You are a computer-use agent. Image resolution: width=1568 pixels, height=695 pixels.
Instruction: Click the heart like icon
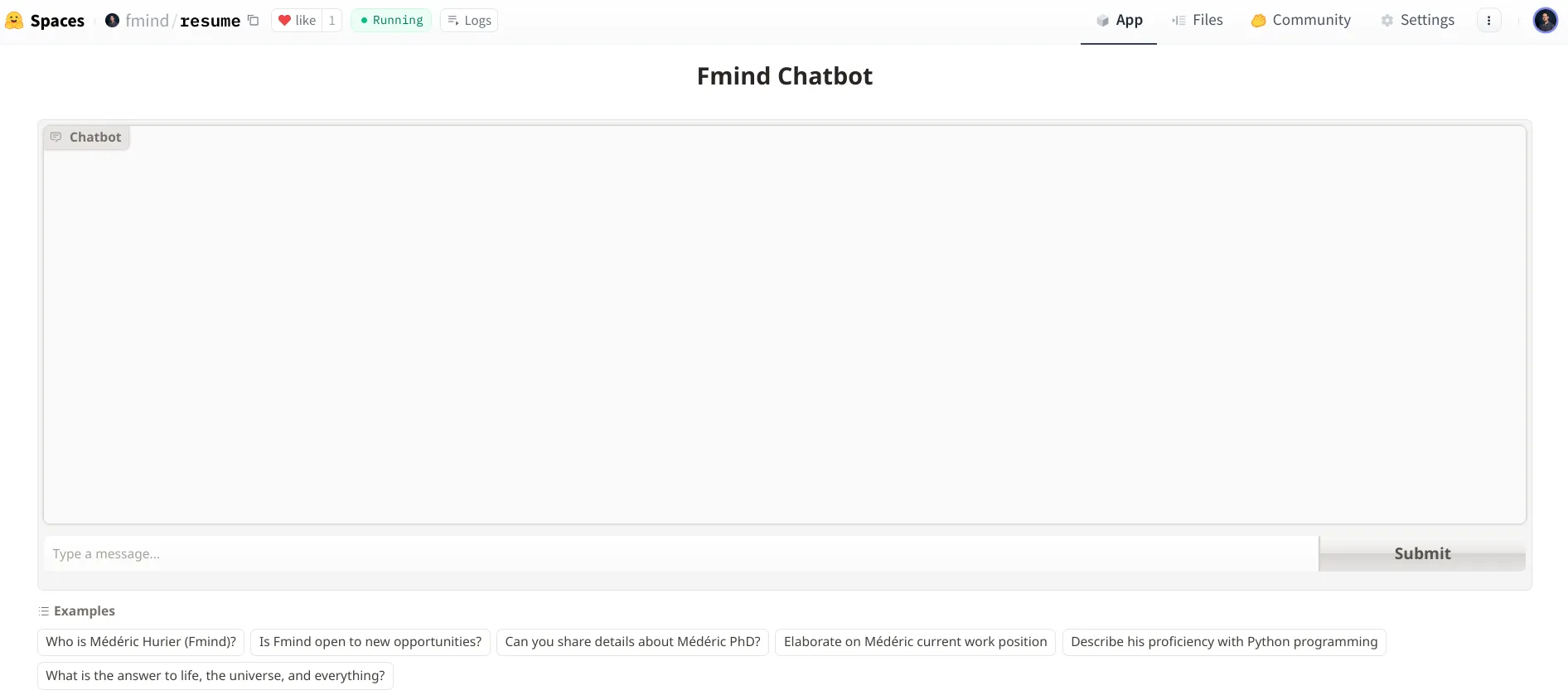[x=284, y=21]
